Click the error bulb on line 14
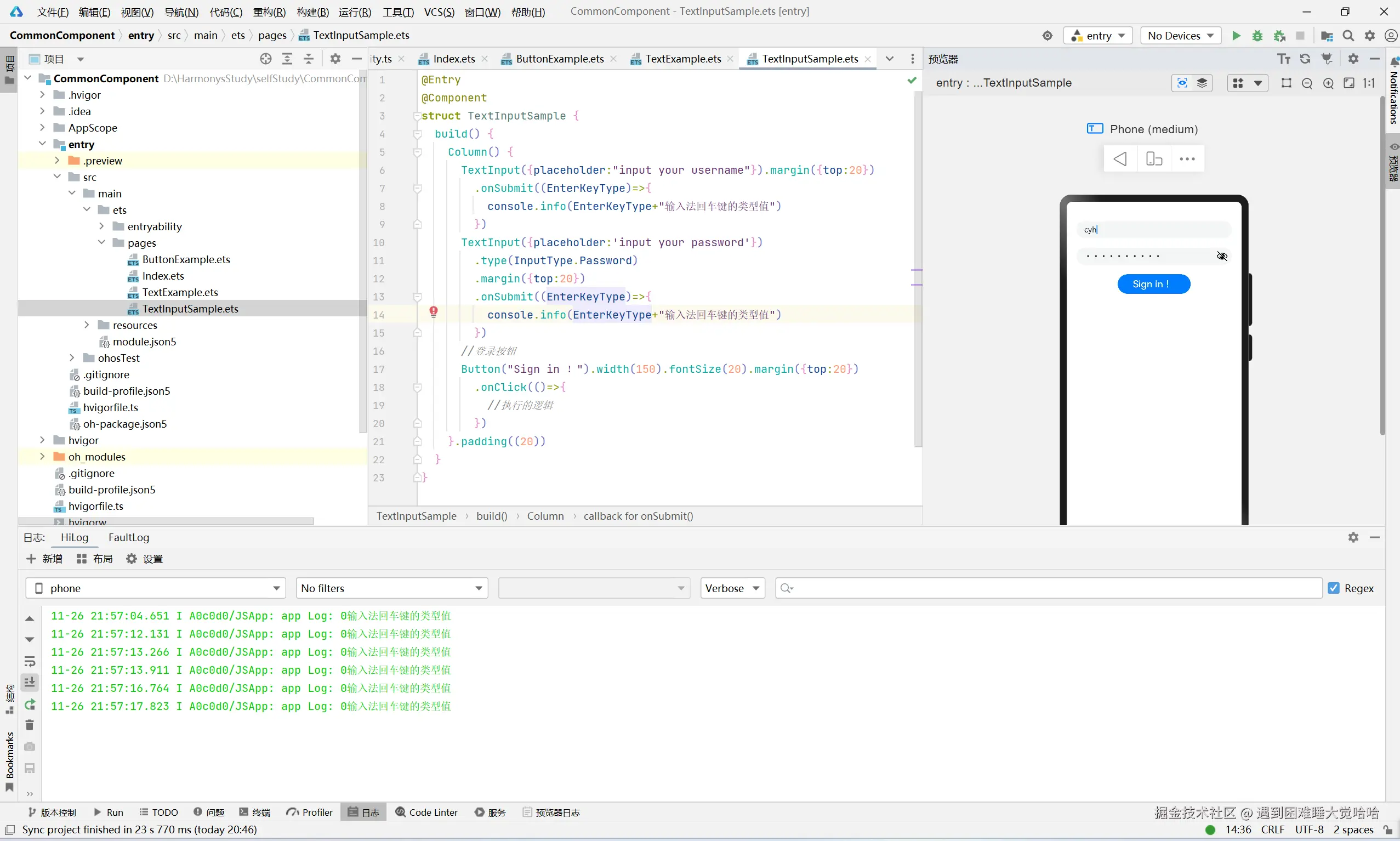1400x841 pixels. point(434,312)
